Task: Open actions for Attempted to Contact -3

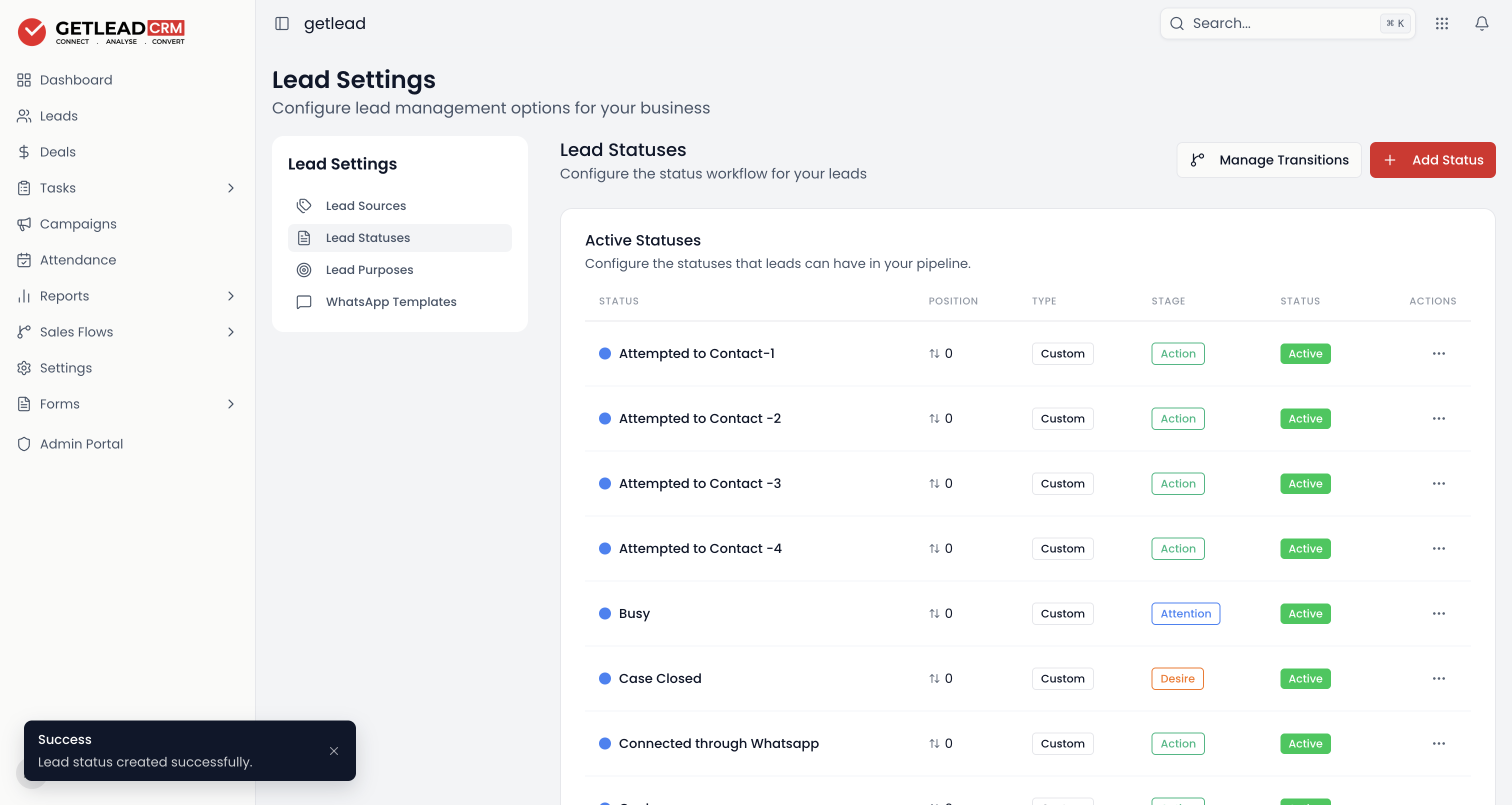Action: (1438, 484)
